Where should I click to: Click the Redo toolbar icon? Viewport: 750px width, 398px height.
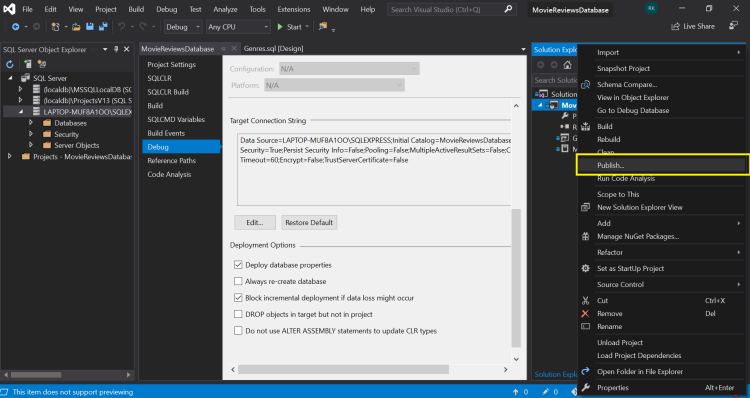[143, 27]
